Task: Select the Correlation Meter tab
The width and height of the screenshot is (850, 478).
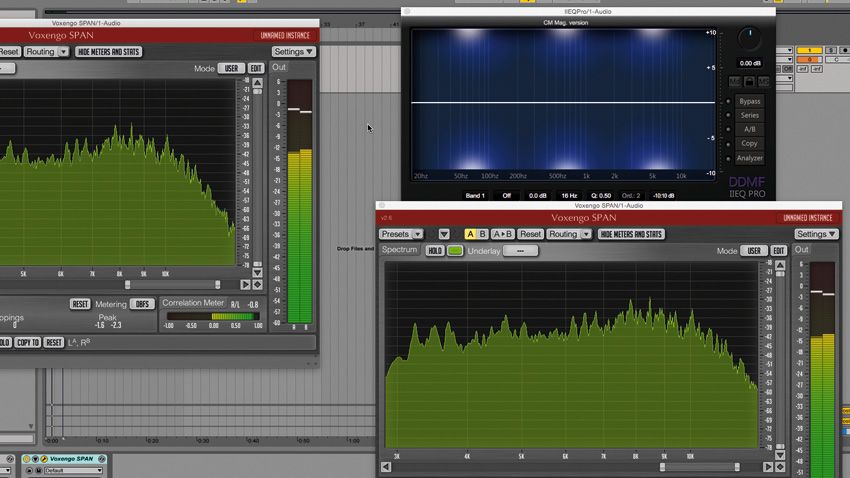Action: pyautogui.click(x=193, y=303)
